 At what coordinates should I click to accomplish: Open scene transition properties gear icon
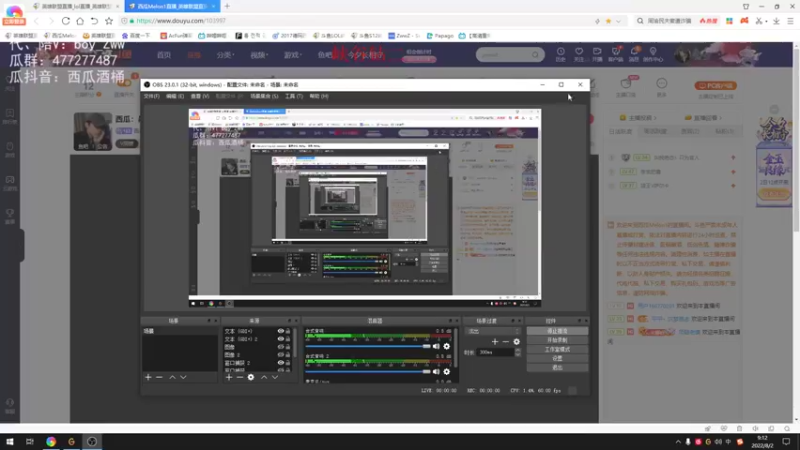coord(516,342)
